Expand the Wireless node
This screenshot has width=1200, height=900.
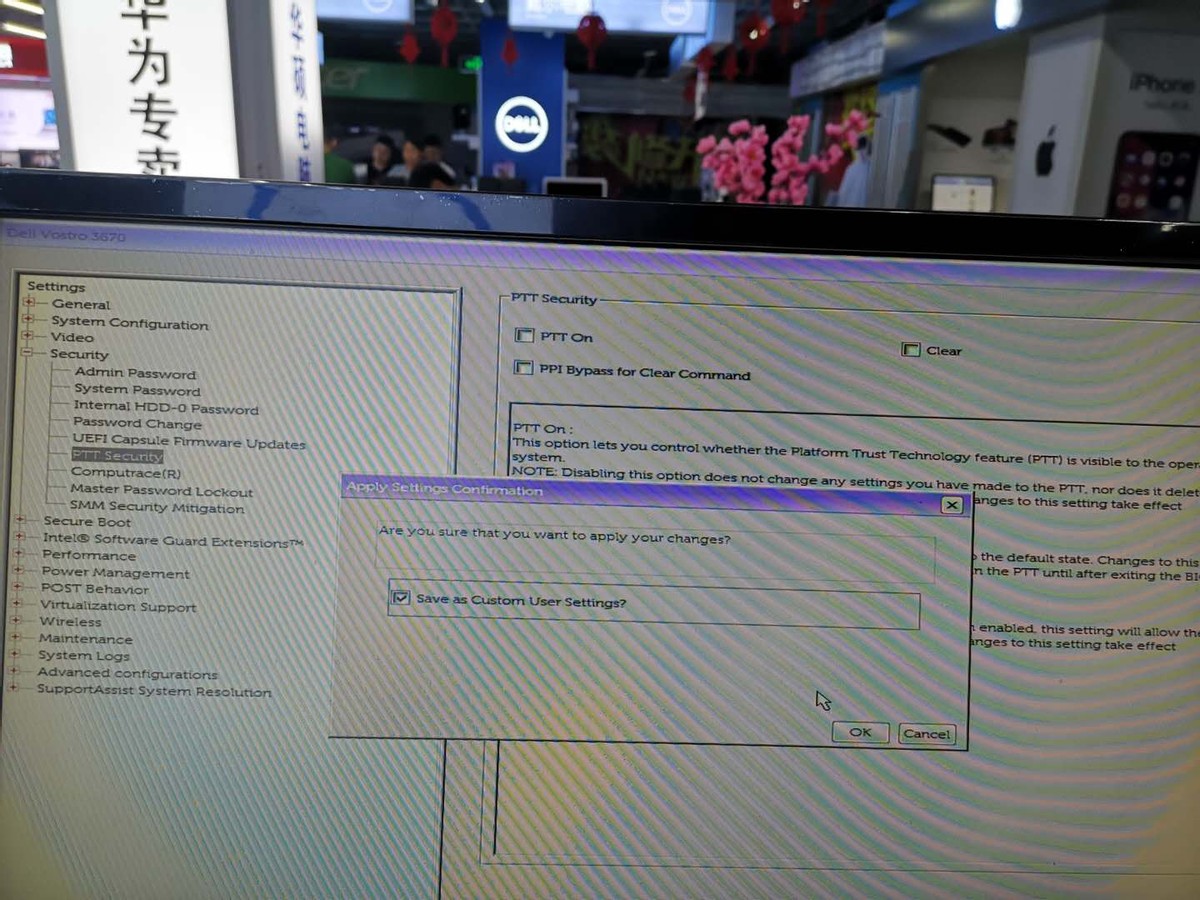tap(17, 621)
